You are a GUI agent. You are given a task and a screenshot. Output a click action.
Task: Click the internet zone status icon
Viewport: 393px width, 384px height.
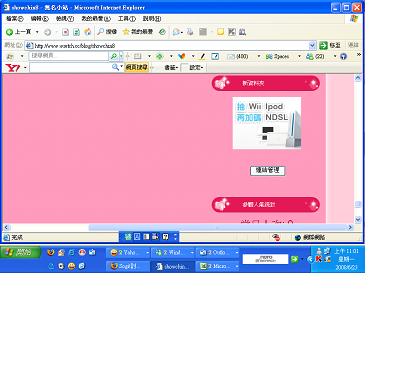[x=311, y=237]
